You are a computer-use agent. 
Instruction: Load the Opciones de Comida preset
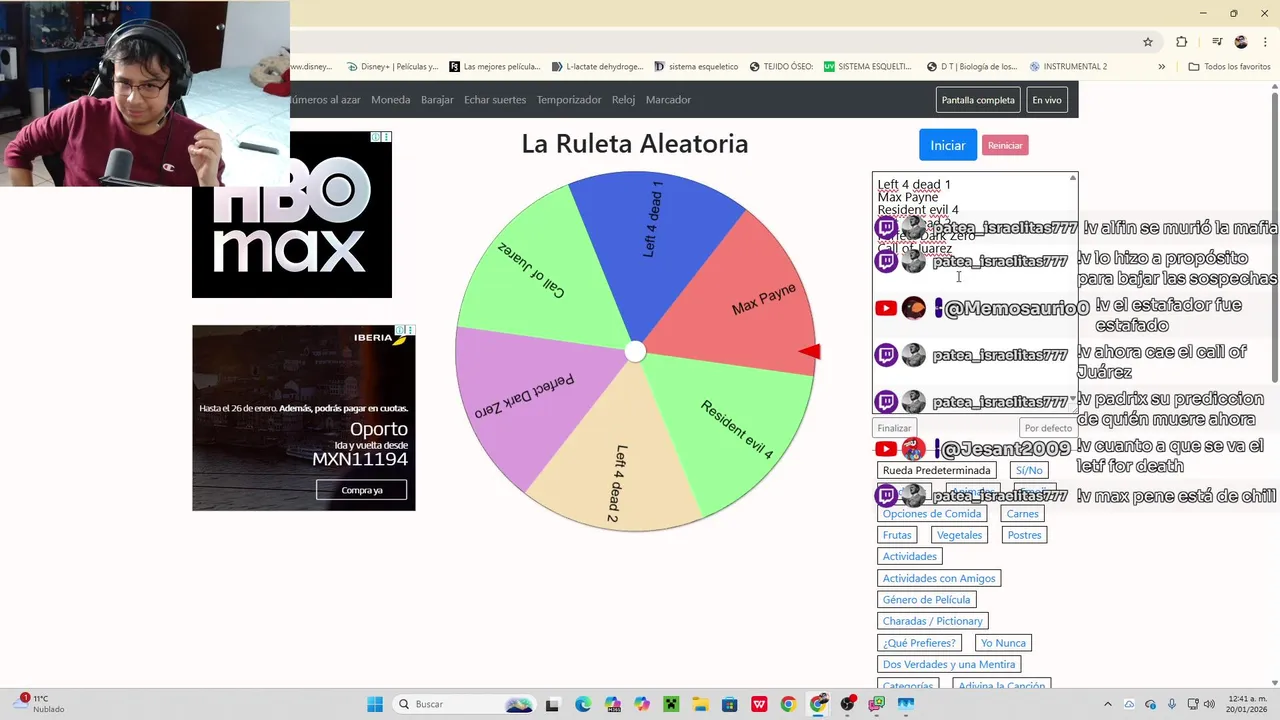point(932,514)
